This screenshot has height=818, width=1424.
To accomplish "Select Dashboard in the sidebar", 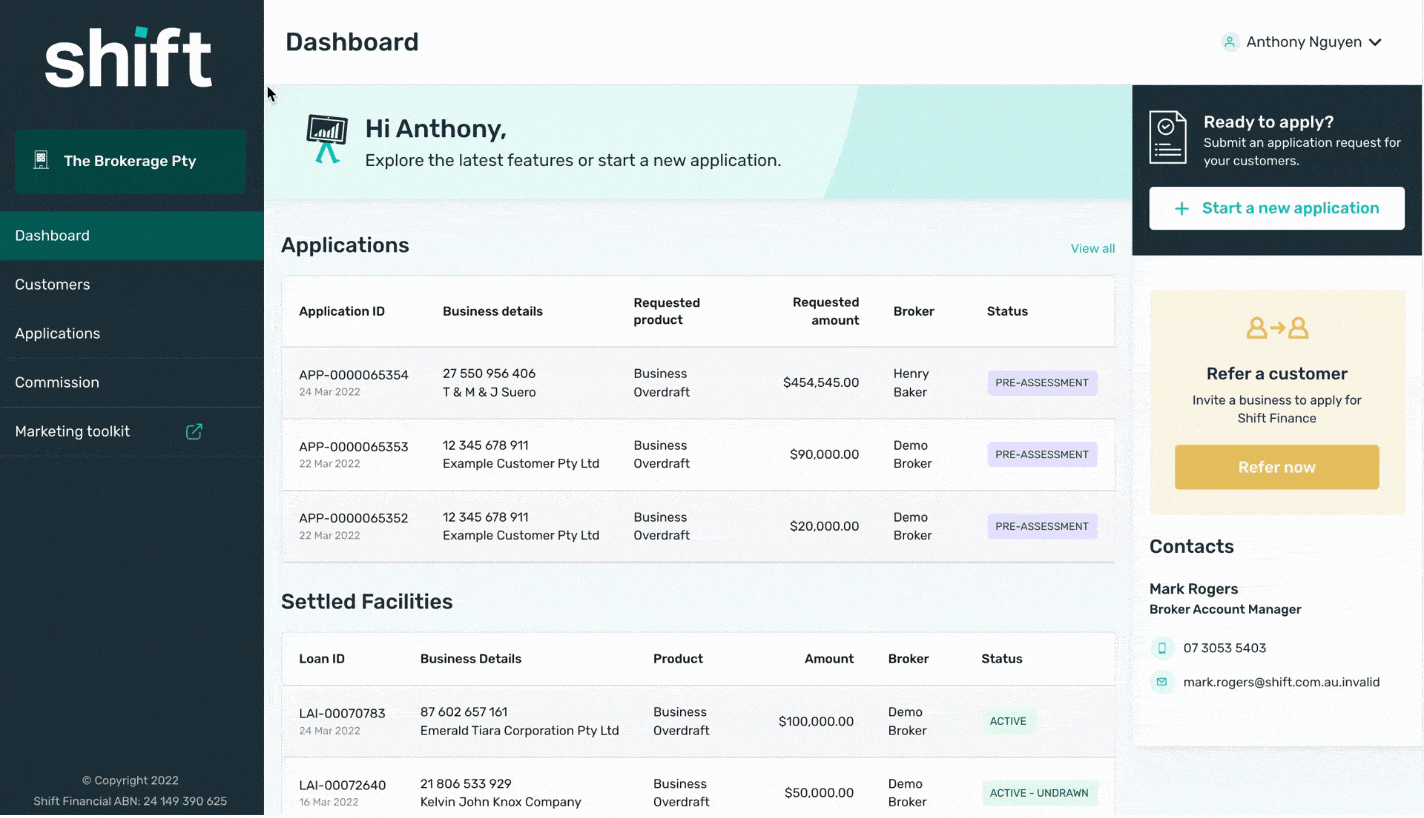I will pos(132,236).
